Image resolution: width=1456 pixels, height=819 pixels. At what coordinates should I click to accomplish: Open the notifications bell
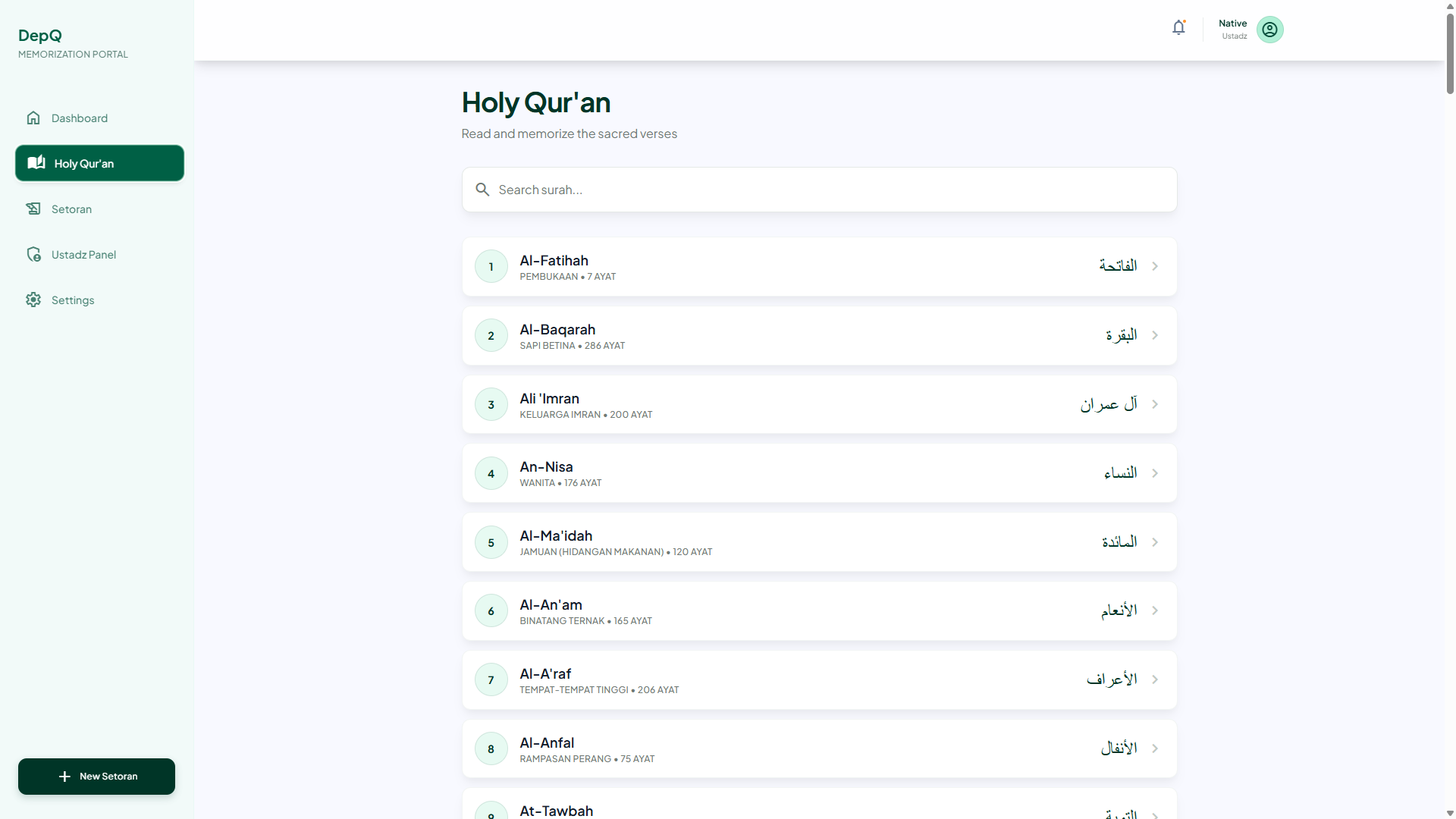pos(1178,28)
